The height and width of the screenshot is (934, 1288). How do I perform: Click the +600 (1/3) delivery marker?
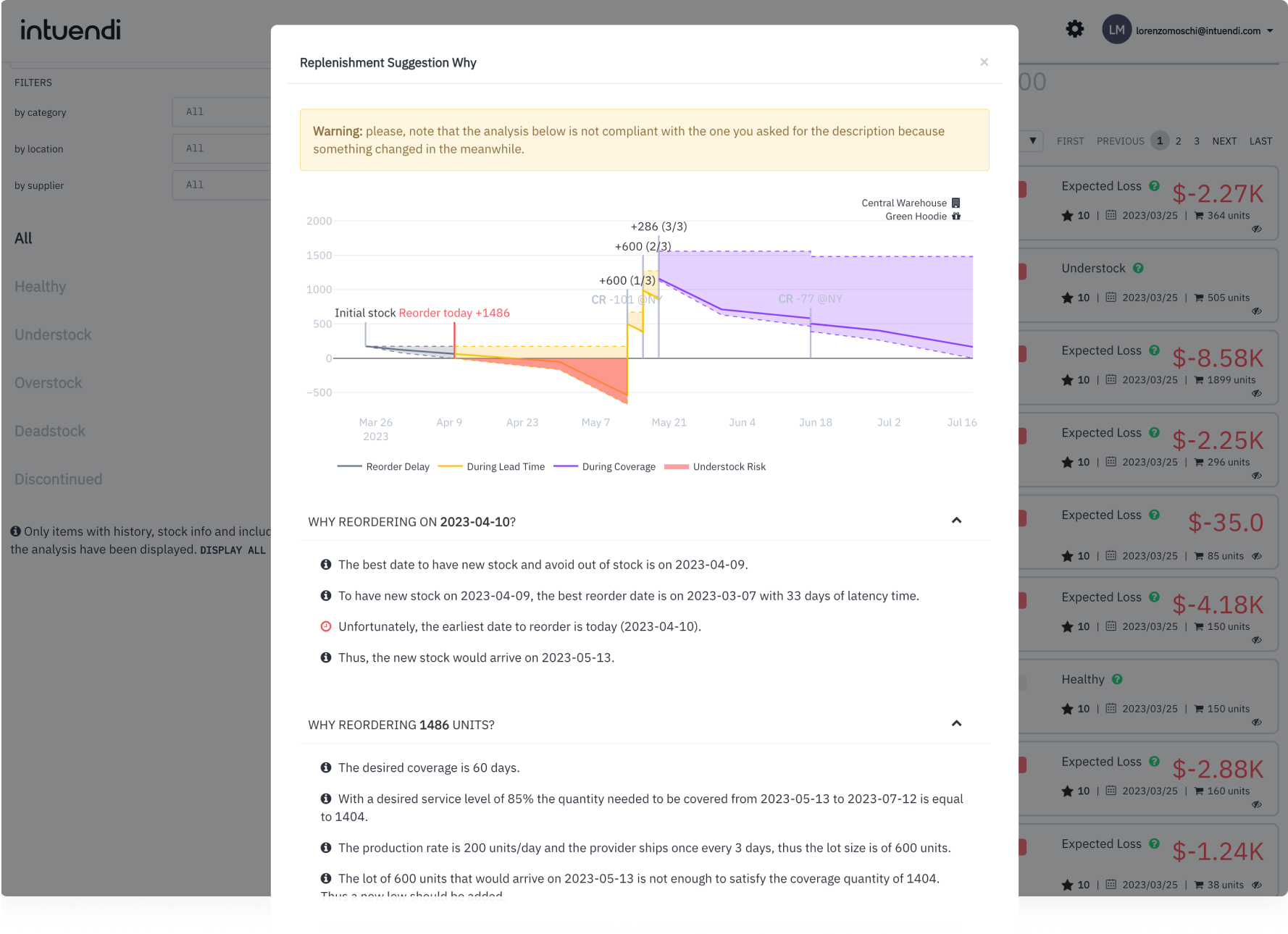(627, 280)
